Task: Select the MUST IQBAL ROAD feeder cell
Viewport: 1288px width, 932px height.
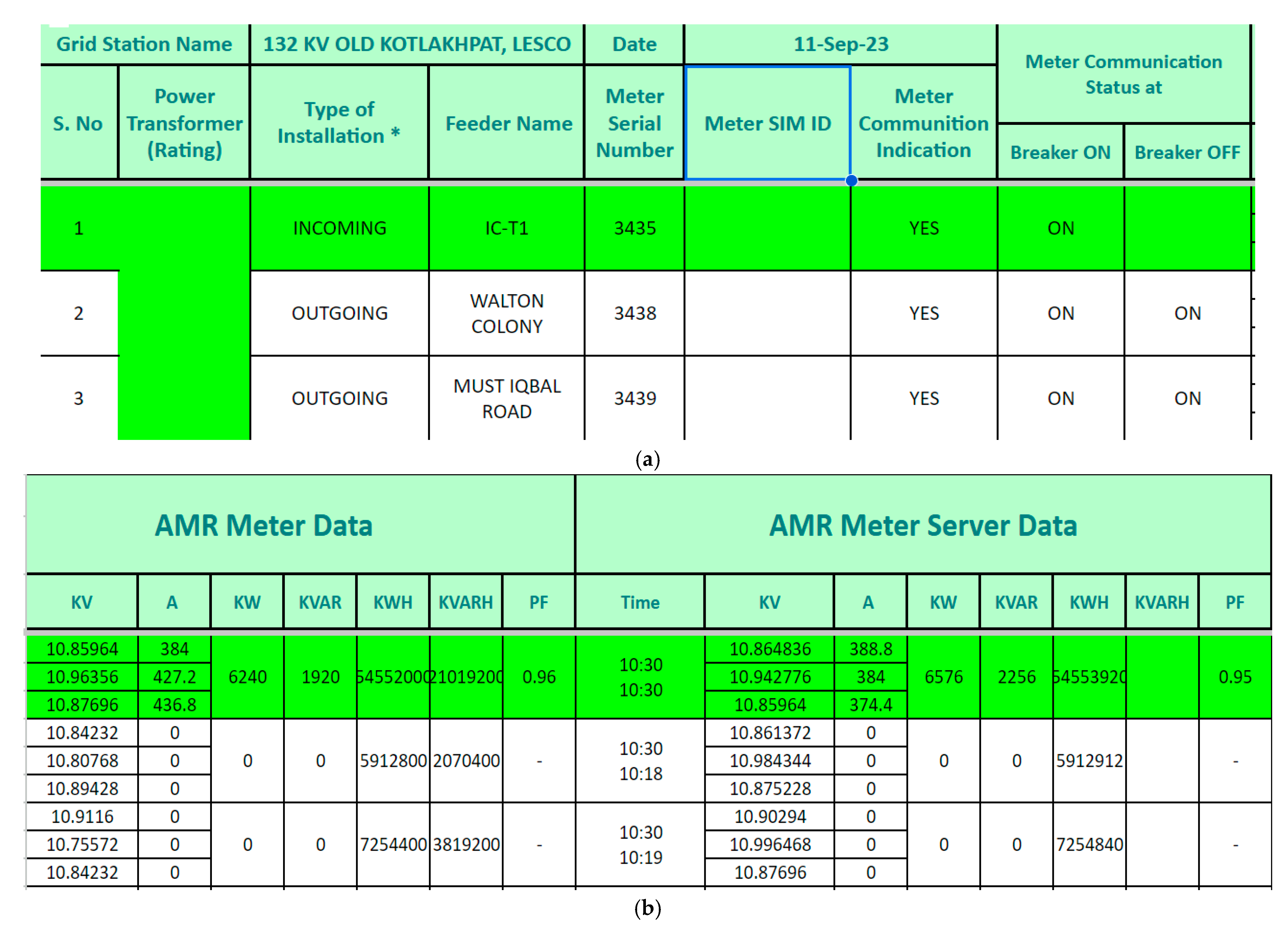Action: (507, 398)
